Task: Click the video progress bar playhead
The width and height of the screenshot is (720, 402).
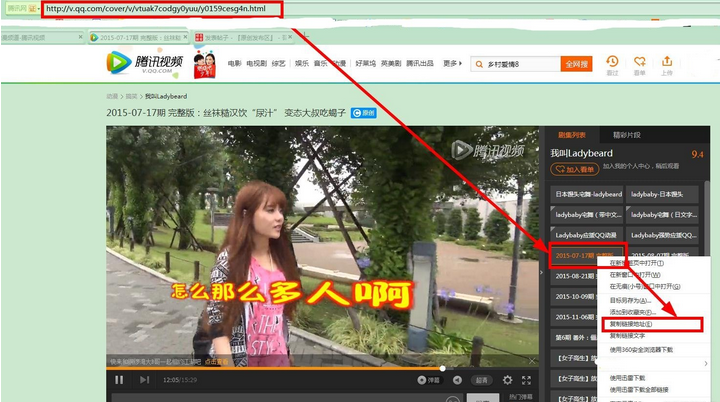Action: pos(442,368)
